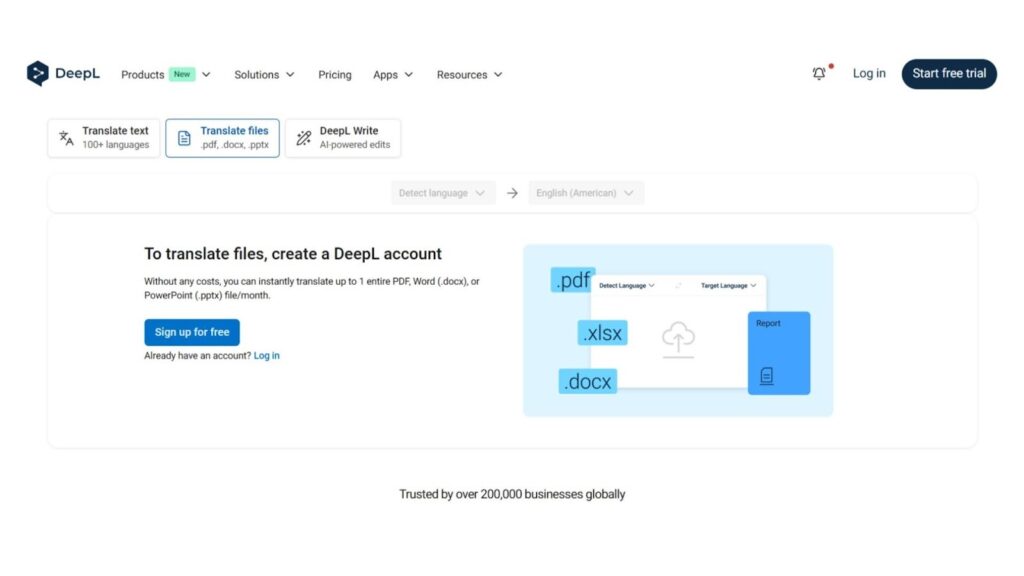Image resolution: width=1024 pixels, height=576 pixels.
Task: Click the Log in link below signup
Action: click(267, 356)
